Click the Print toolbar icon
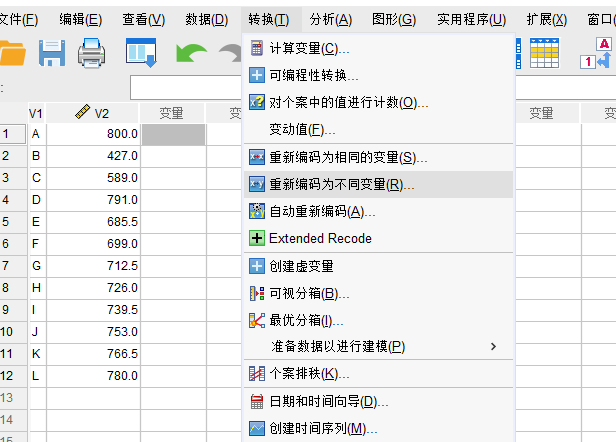The width and height of the screenshot is (616, 442). coord(91,53)
